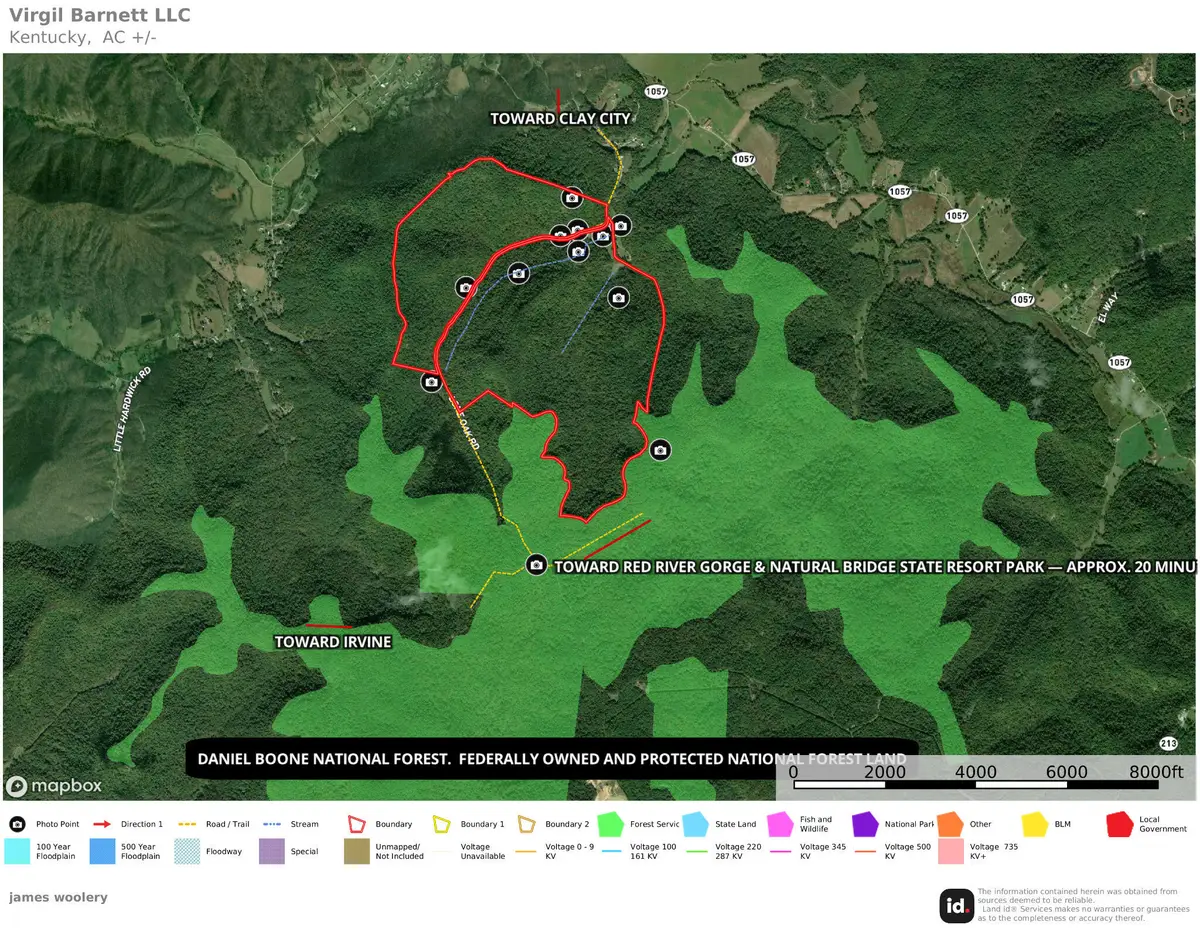Click the hatched Floodway legend swatch
The image size is (1200, 928).
187,851
